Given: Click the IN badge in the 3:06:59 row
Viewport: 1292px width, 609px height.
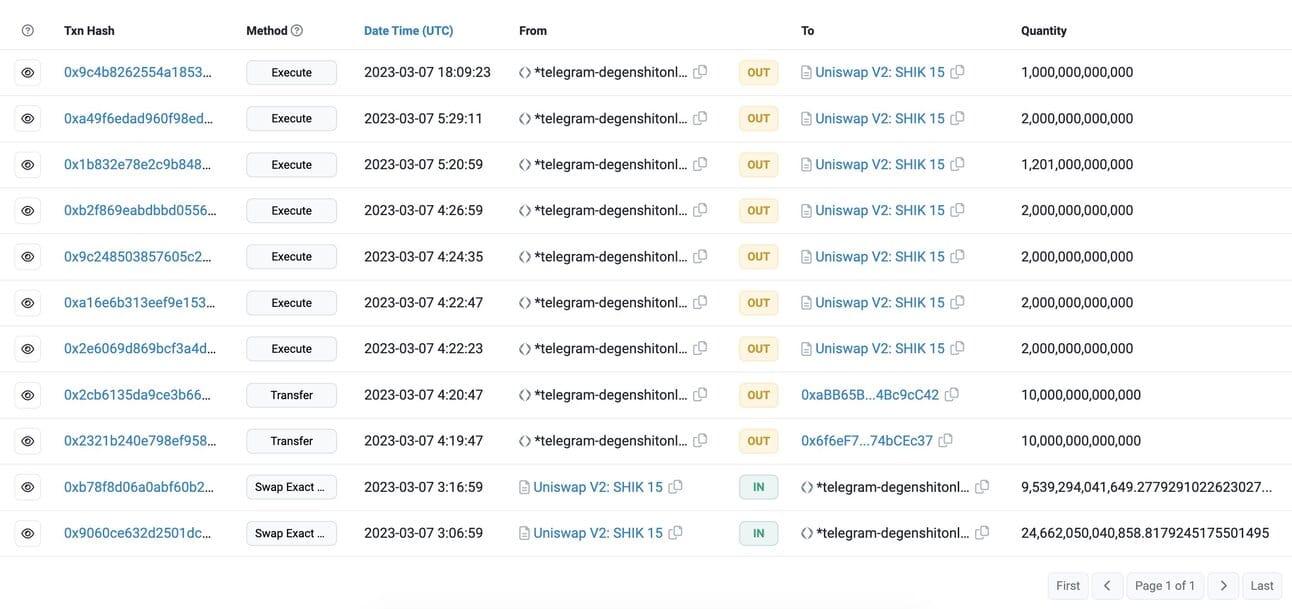Looking at the screenshot, I should (759, 533).
